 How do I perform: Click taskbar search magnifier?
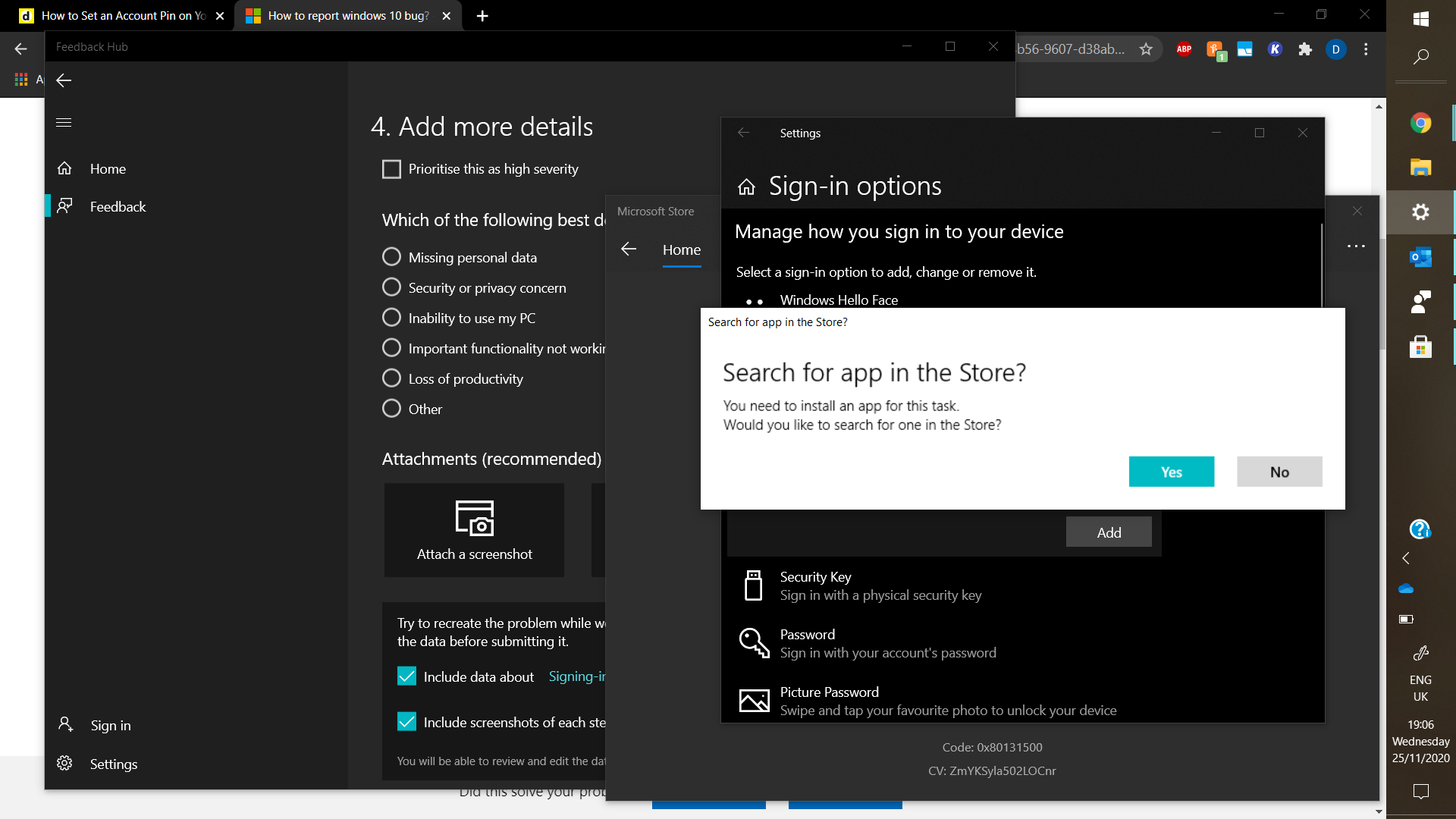(x=1421, y=57)
